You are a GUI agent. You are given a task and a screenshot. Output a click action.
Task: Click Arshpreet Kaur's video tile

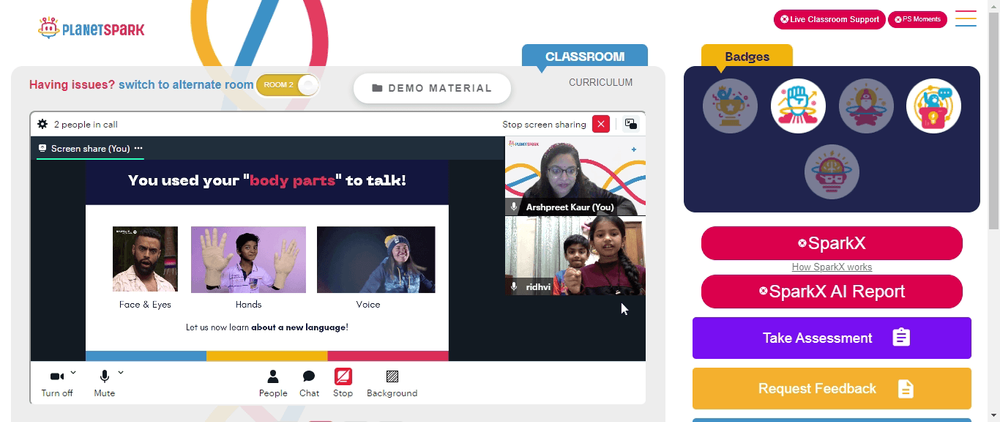click(x=575, y=176)
